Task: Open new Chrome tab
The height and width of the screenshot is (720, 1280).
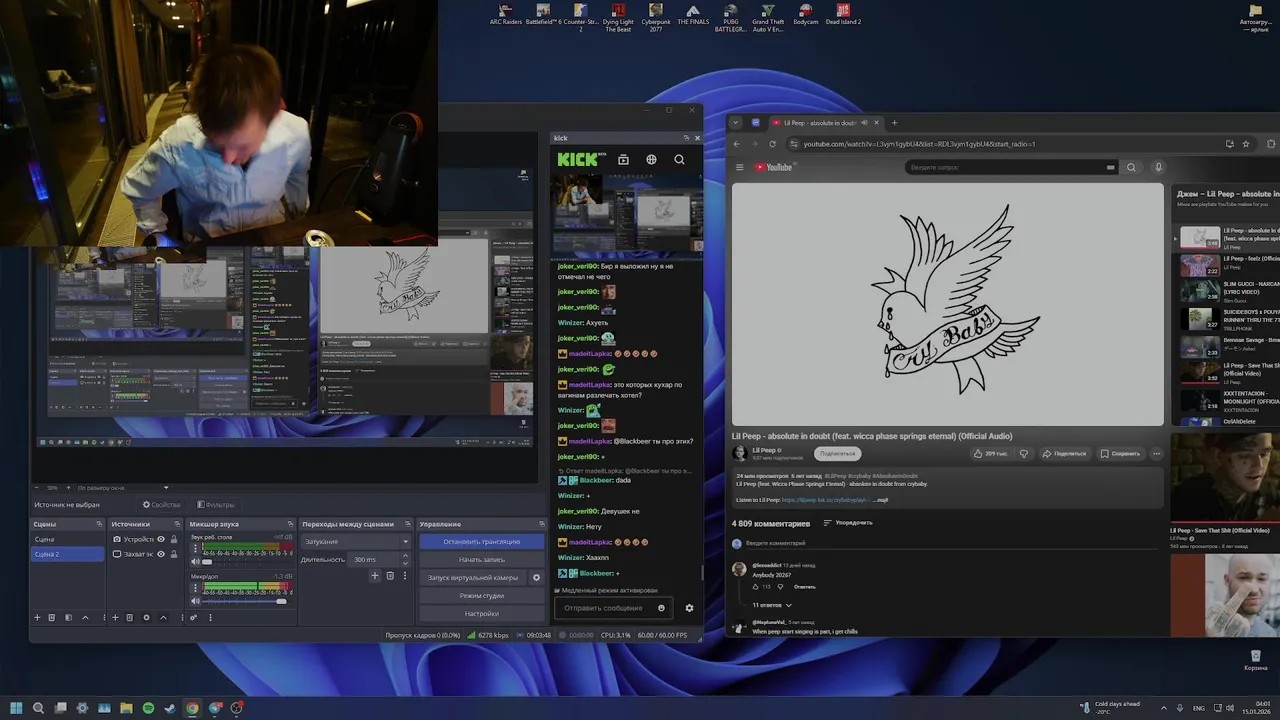Action: (894, 122)
